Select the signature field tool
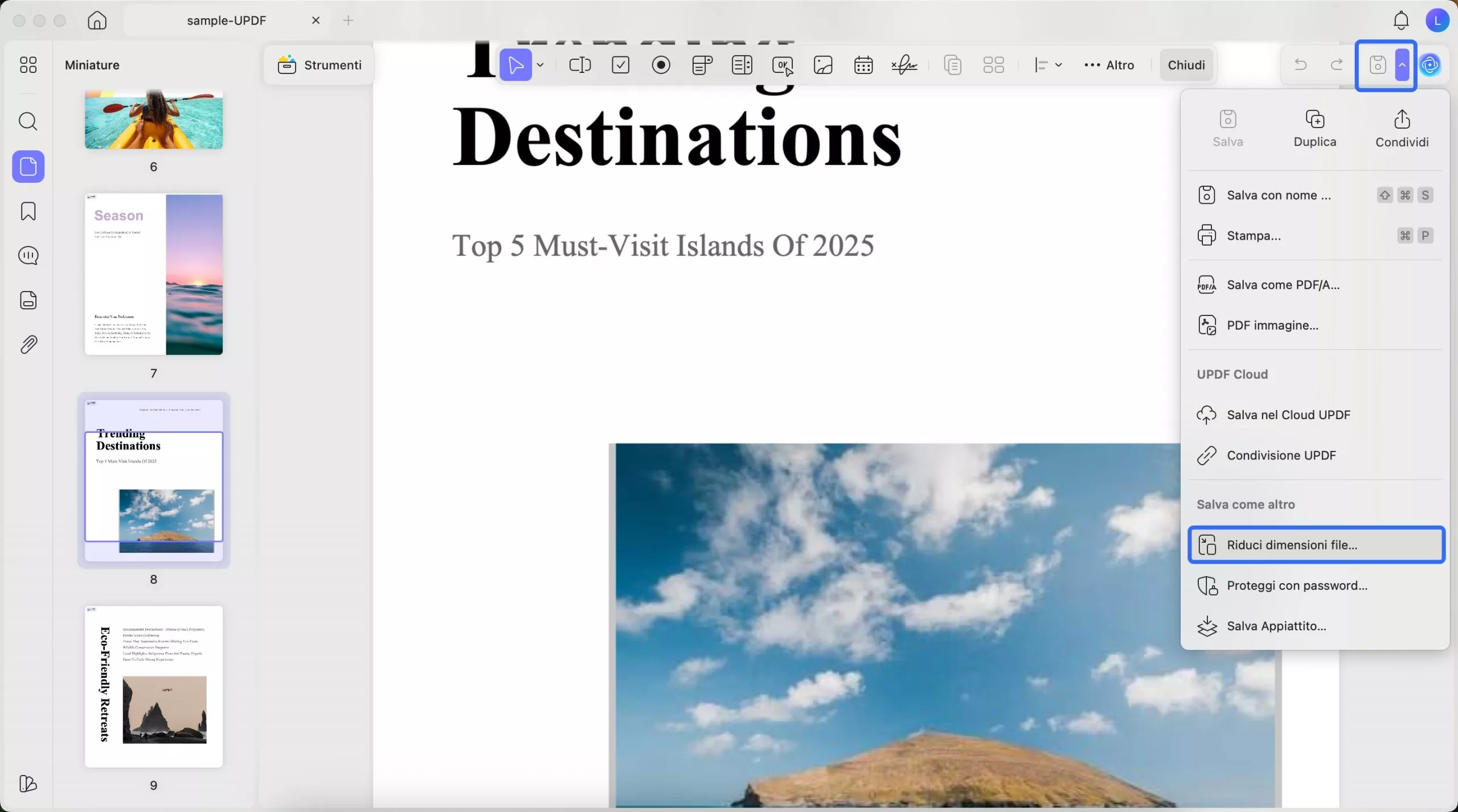The image size is (1458, 812). (x=904, y=65)
